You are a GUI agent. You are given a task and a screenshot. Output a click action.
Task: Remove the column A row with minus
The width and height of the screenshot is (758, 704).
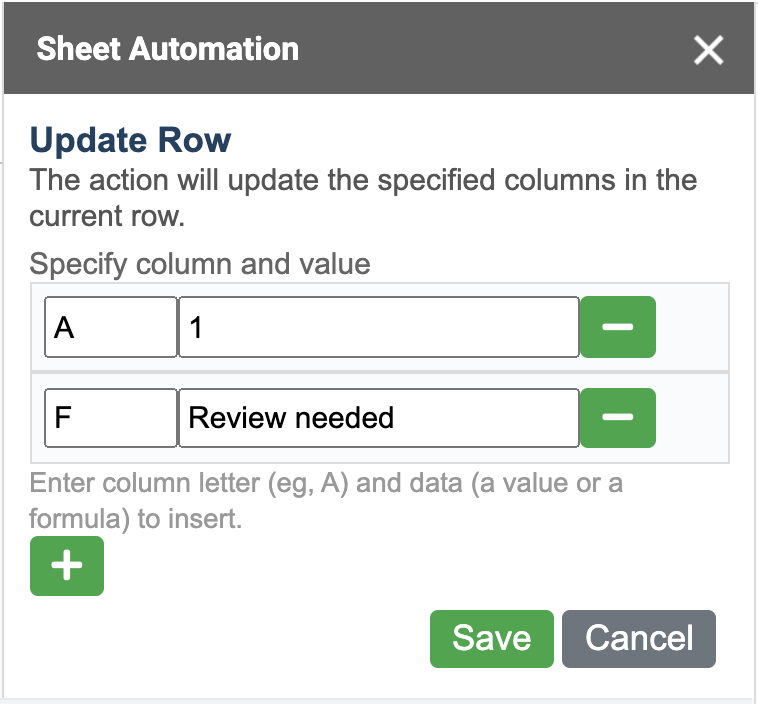[618, 327]
